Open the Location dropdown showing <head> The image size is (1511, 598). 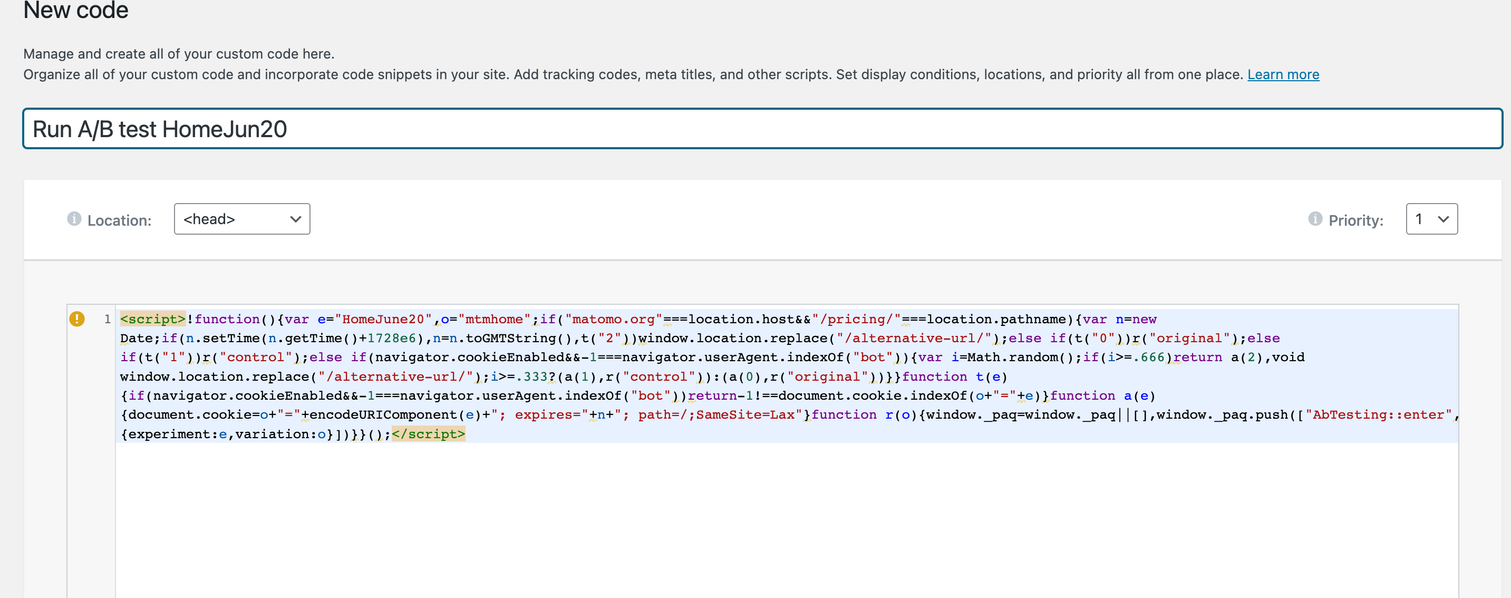tap(242, 219)
